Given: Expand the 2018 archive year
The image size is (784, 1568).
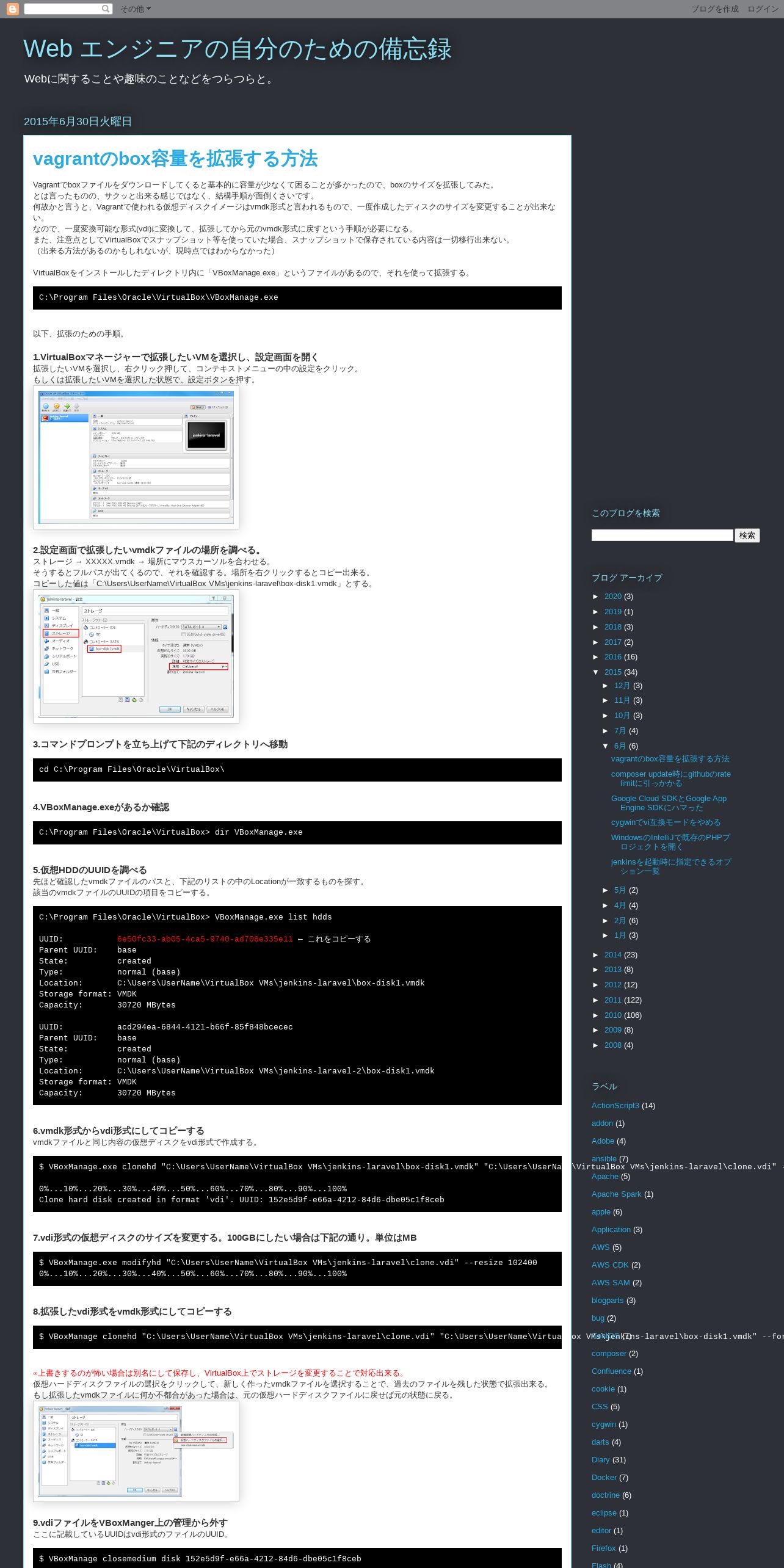Looking at the screenshot, I should coord(597,627).
